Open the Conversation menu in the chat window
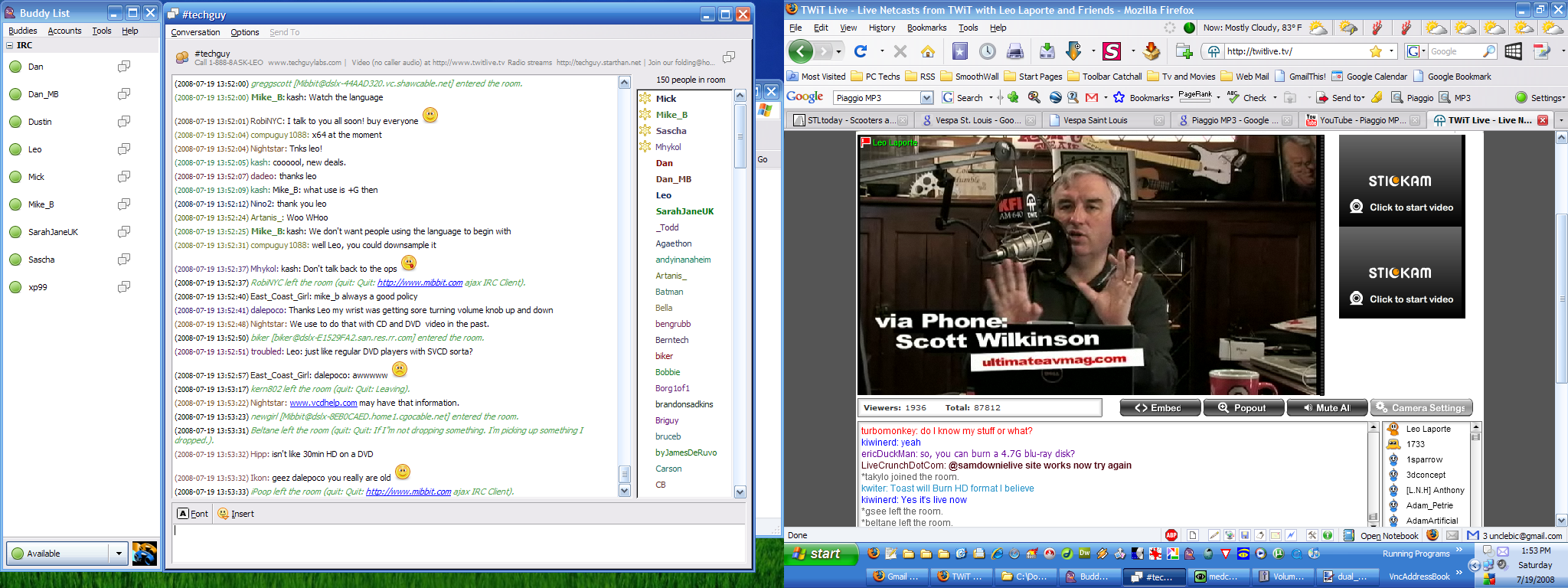Image resolution: width=1568 pixels, height=588 pixels. 195,32
